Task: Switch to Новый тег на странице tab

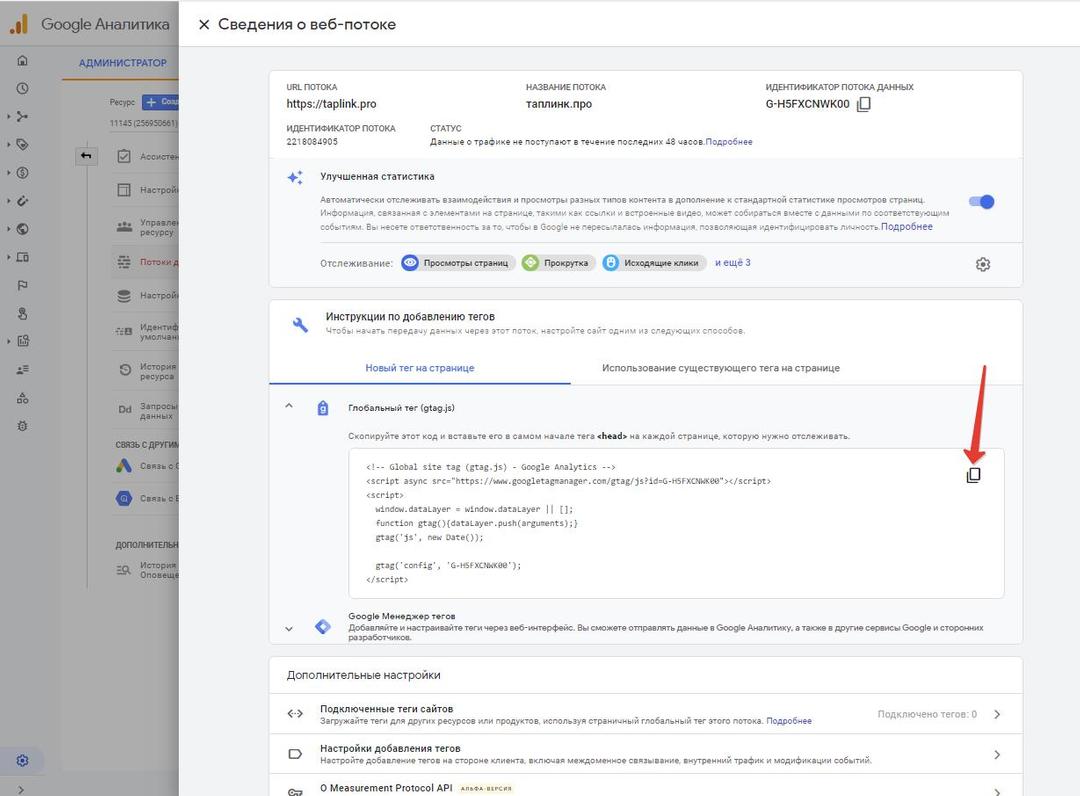Action: [419, 368]
